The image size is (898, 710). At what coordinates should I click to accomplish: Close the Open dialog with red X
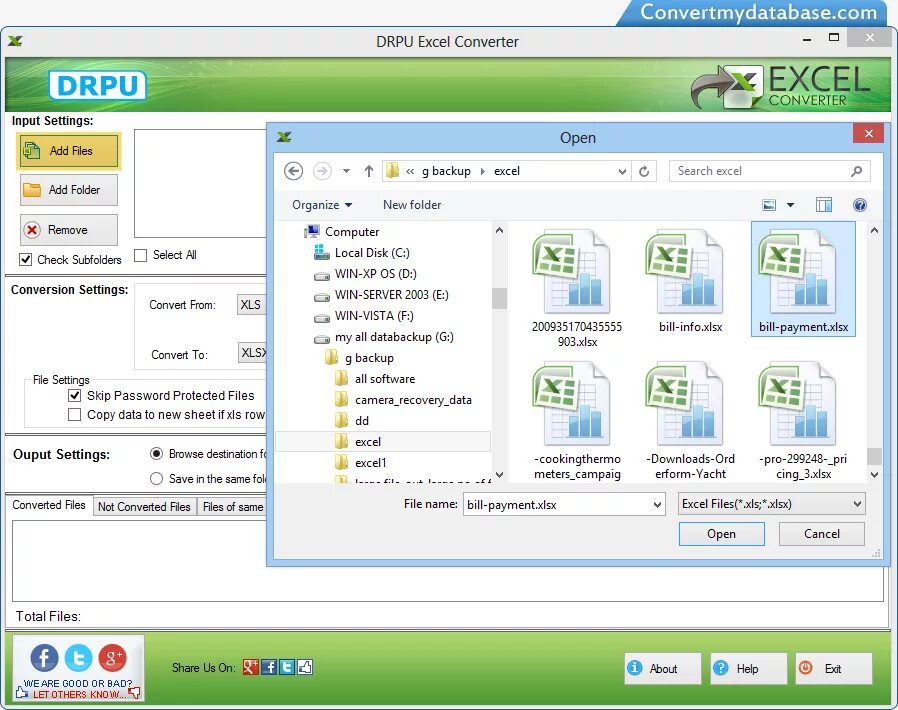pos(868,133)
